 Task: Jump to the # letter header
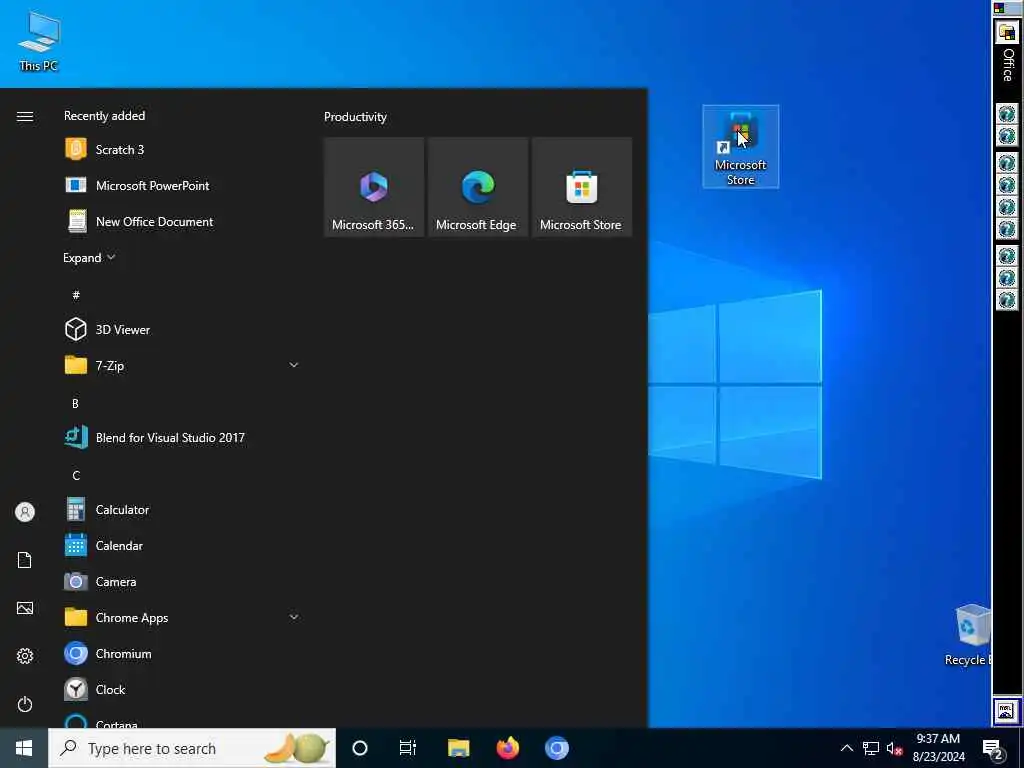76,295
